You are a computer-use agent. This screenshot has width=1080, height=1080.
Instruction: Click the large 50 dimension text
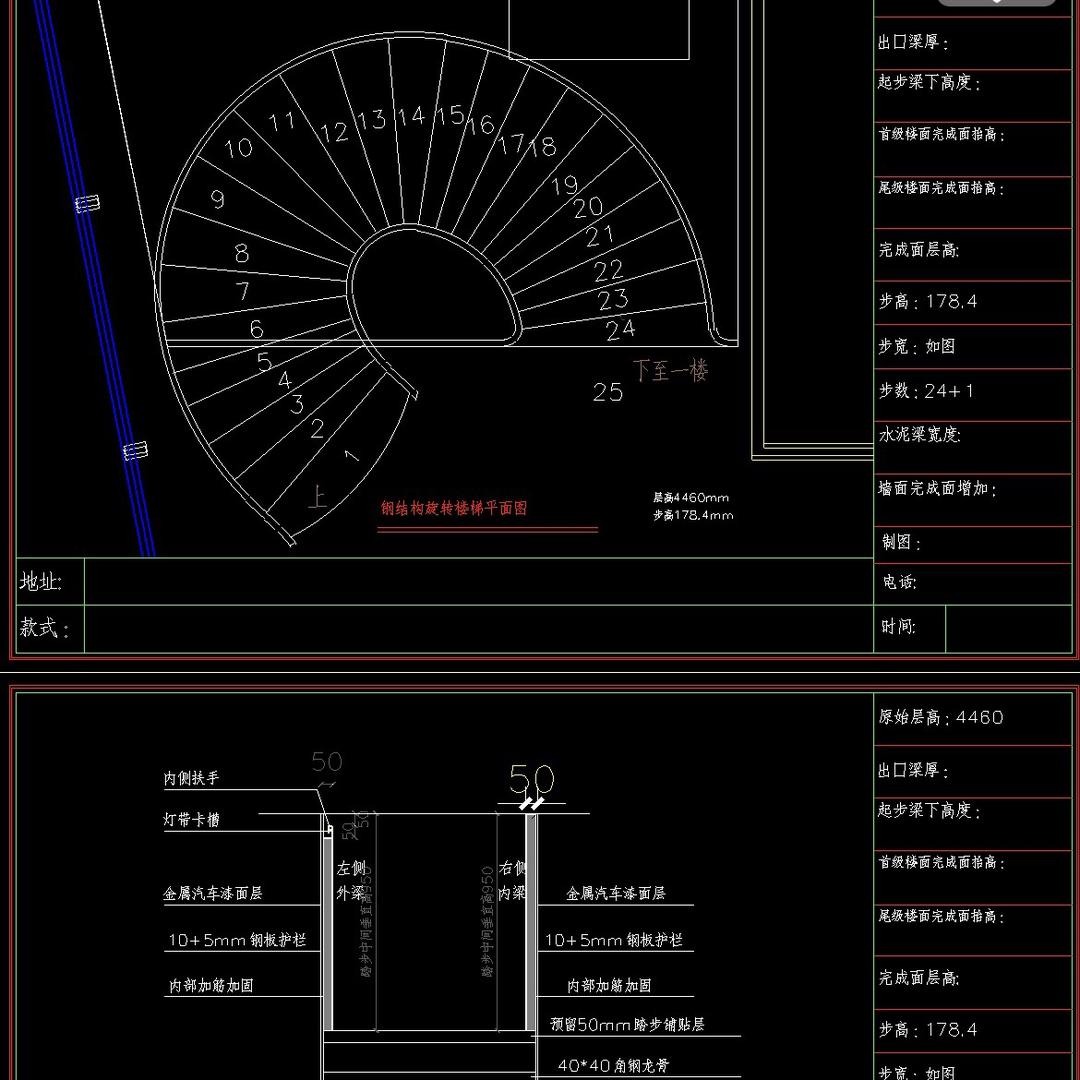point(532,778)
